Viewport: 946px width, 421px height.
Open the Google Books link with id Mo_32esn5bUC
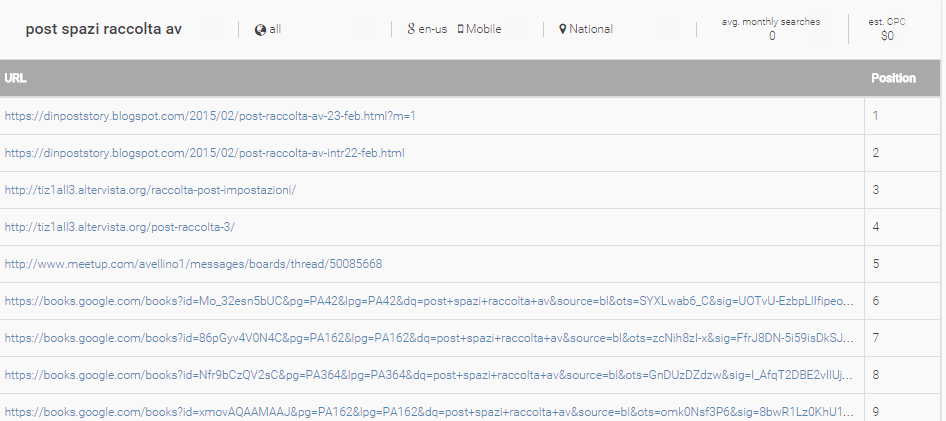tap(429, 301)
